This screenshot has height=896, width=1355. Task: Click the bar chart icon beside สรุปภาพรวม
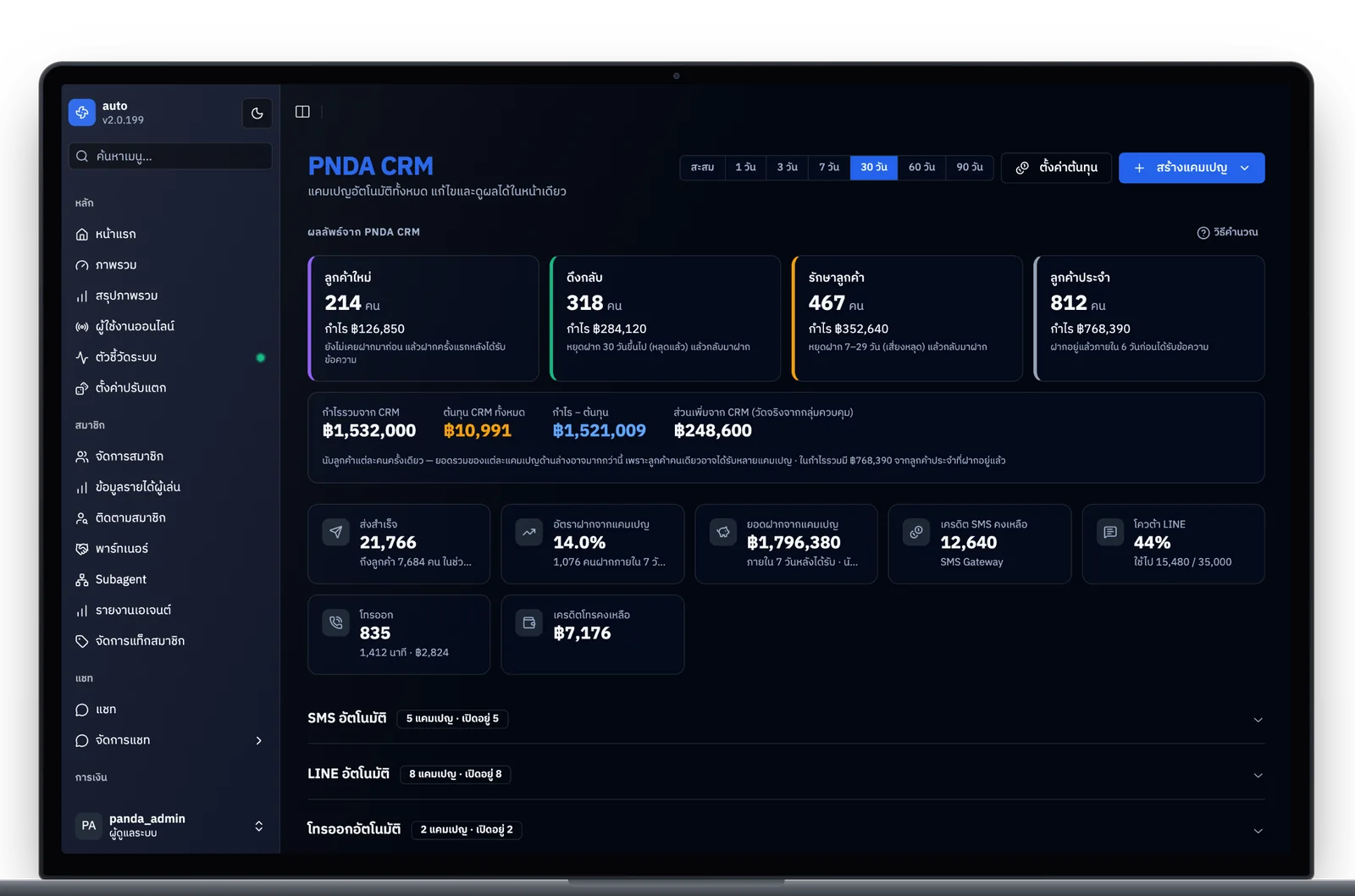[x=82, y=296]
